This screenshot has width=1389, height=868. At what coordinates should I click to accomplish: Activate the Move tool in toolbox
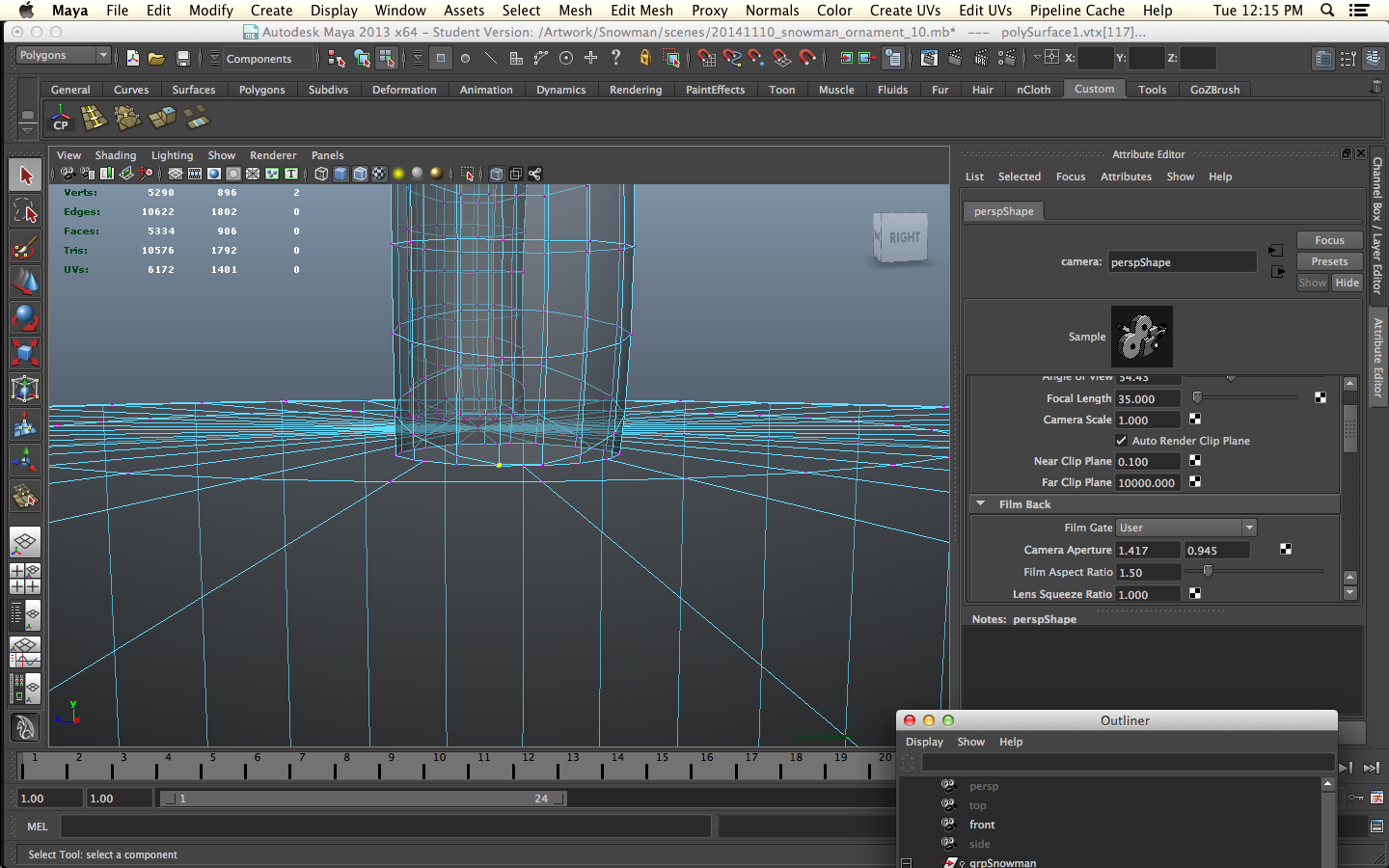click(x=25, y=283)
